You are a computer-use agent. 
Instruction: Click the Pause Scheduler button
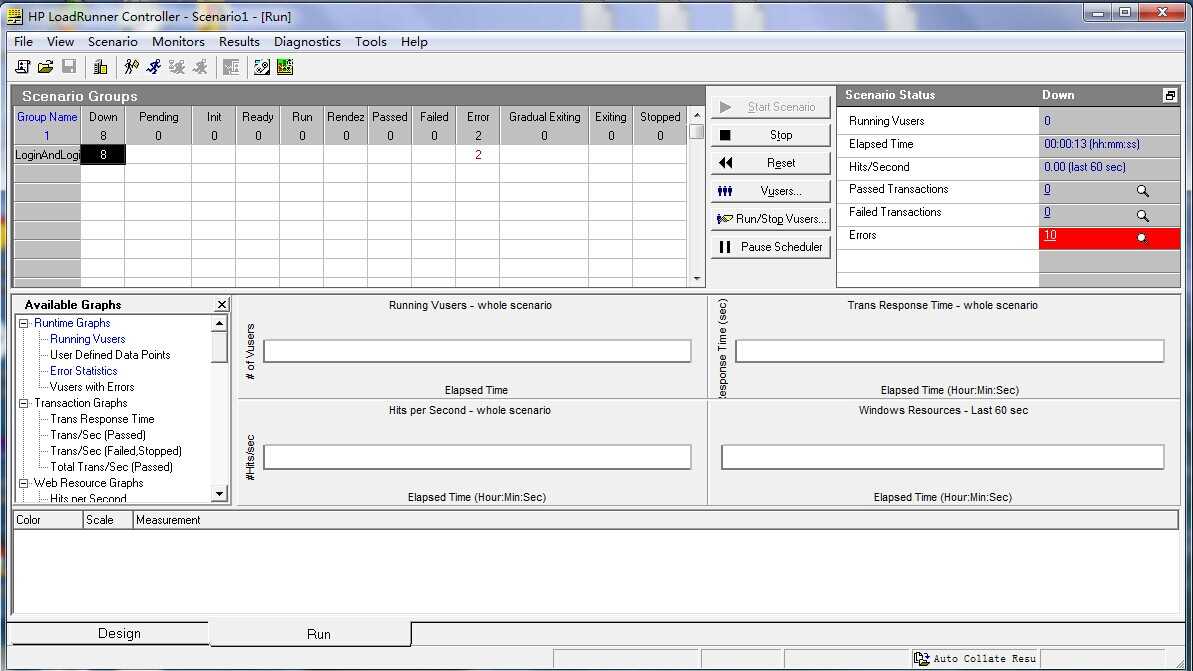771,246
